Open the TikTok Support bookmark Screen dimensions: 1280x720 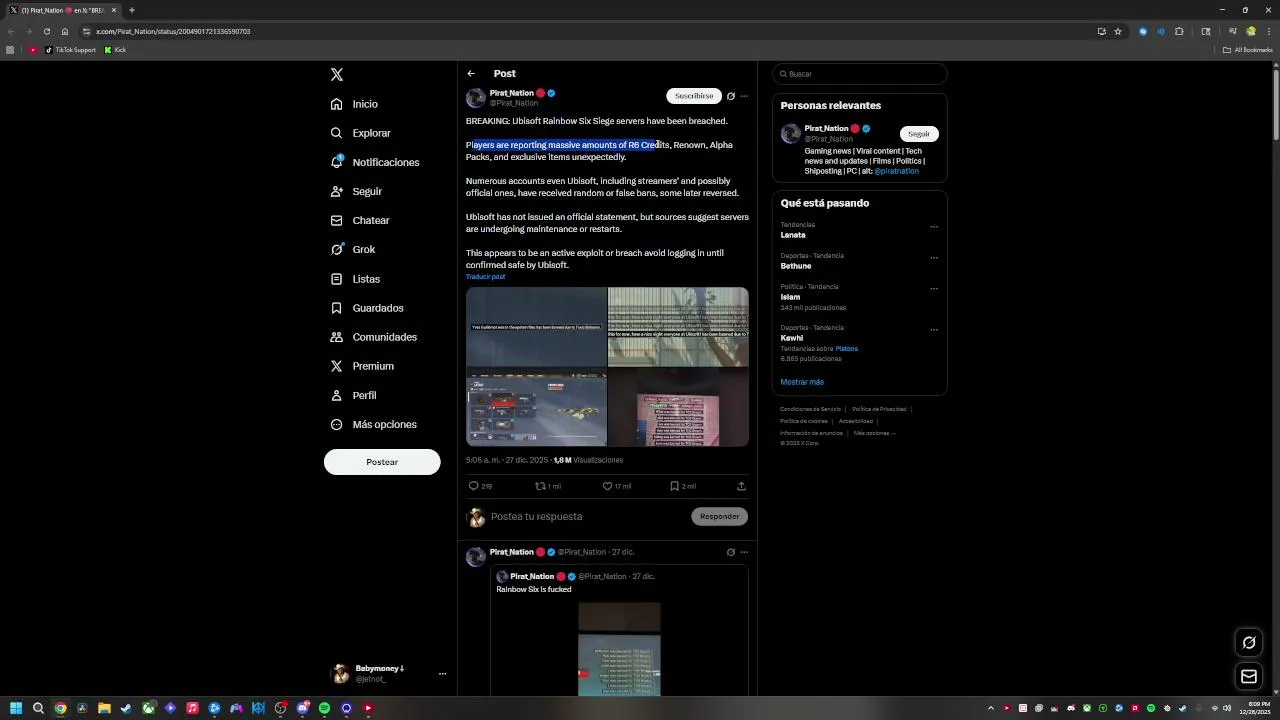pyautogui.click(x=70, y=50)
